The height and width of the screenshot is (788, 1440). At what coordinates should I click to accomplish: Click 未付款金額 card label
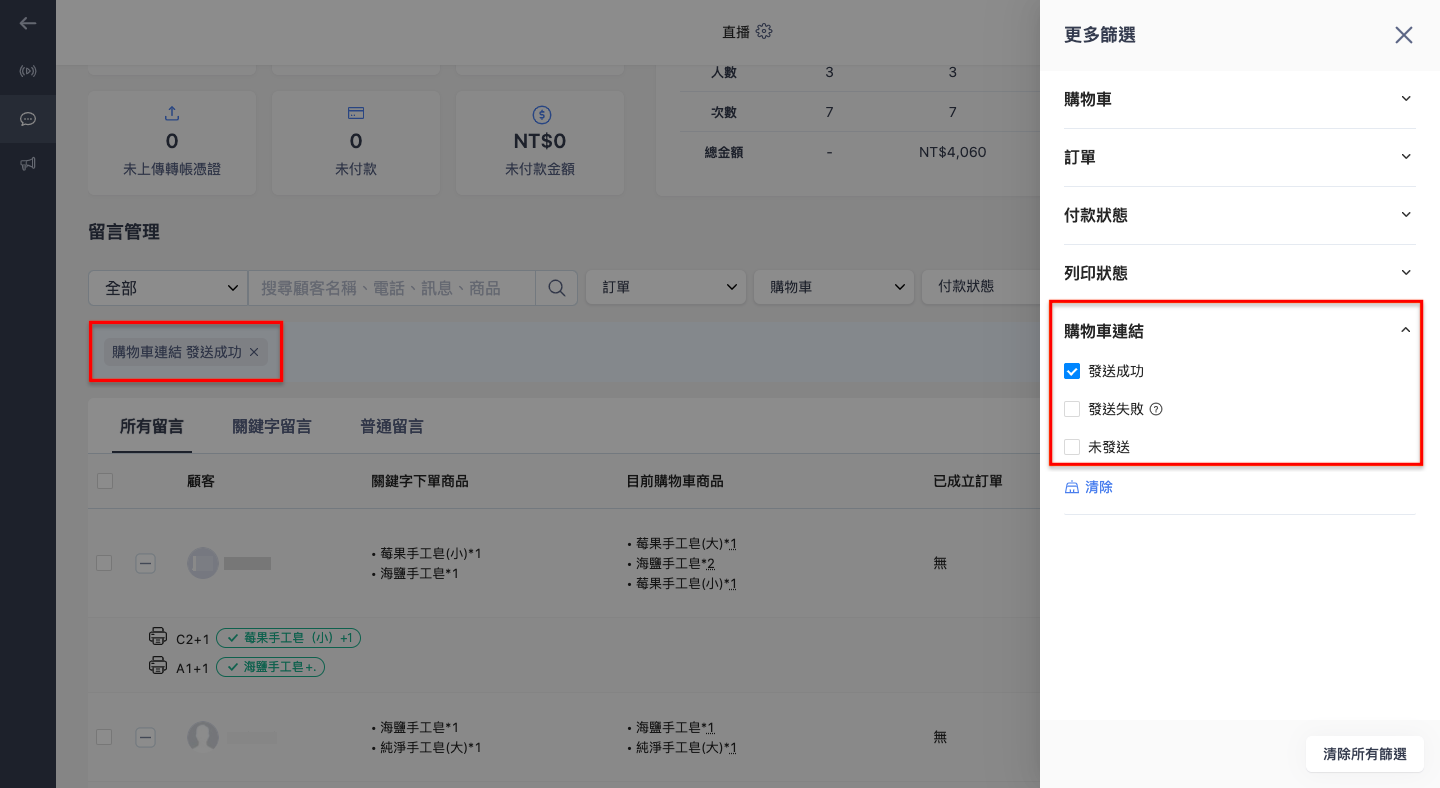540,170
